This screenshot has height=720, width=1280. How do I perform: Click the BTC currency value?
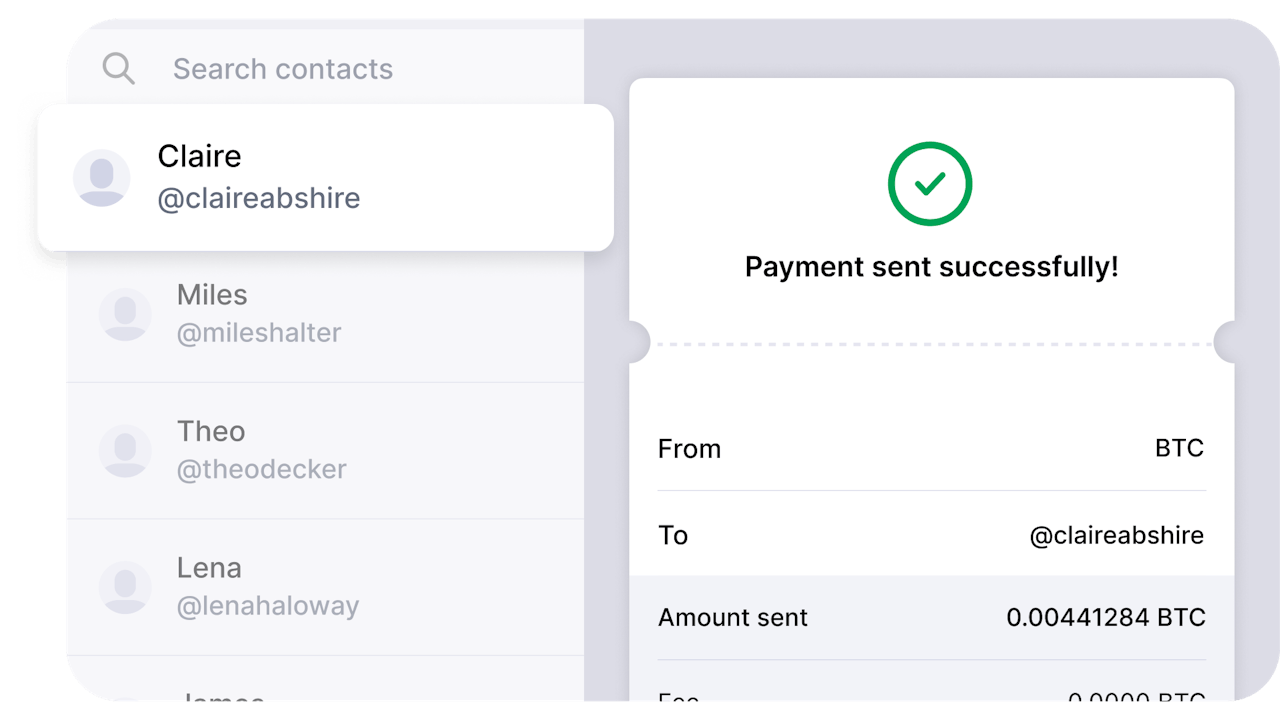(x=1180, y=448)
